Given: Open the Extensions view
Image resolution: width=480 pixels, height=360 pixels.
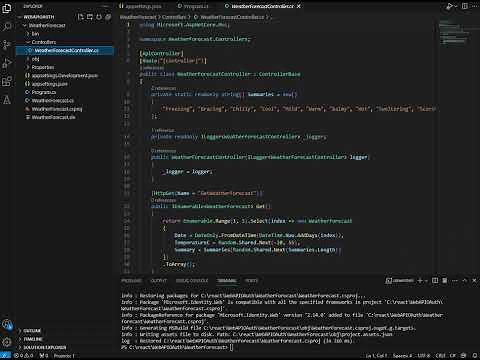Looking at the screenshot, I should coord(7,81).
